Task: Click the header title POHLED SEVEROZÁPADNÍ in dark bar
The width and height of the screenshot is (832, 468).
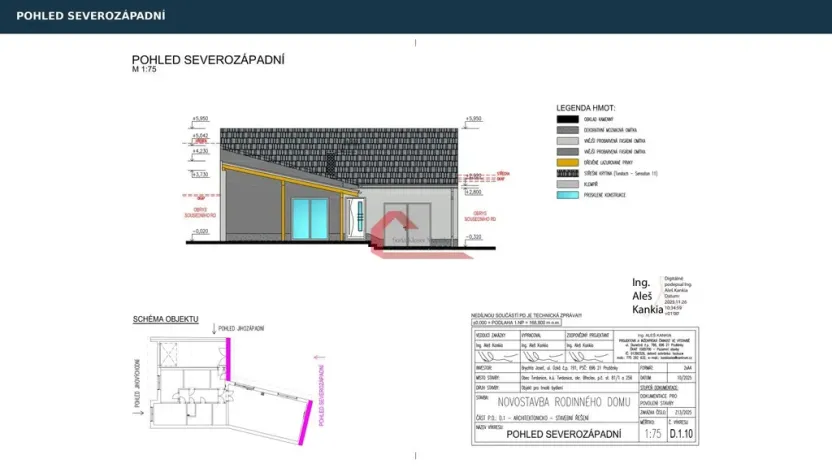Action: [91, 16]
